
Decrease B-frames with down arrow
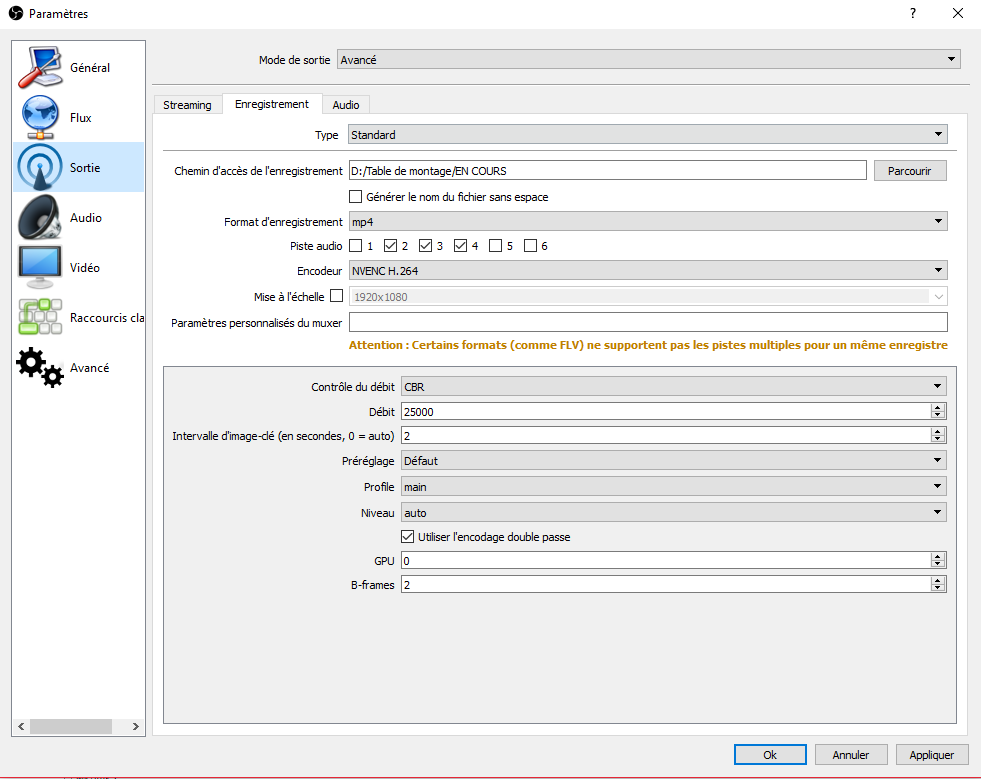click(938, 588)
